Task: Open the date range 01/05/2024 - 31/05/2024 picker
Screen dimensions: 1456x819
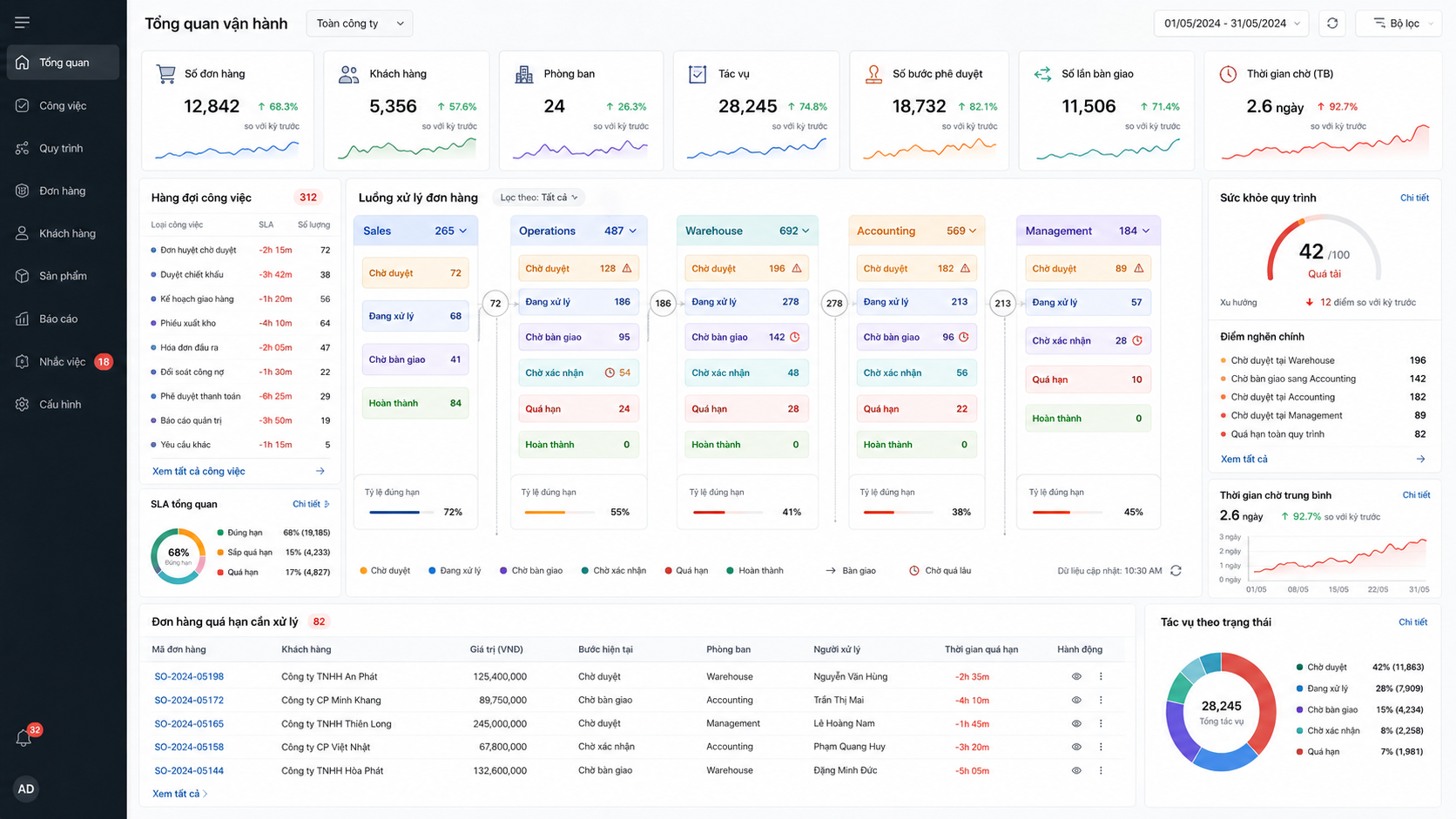Action: coord(1232,23)
